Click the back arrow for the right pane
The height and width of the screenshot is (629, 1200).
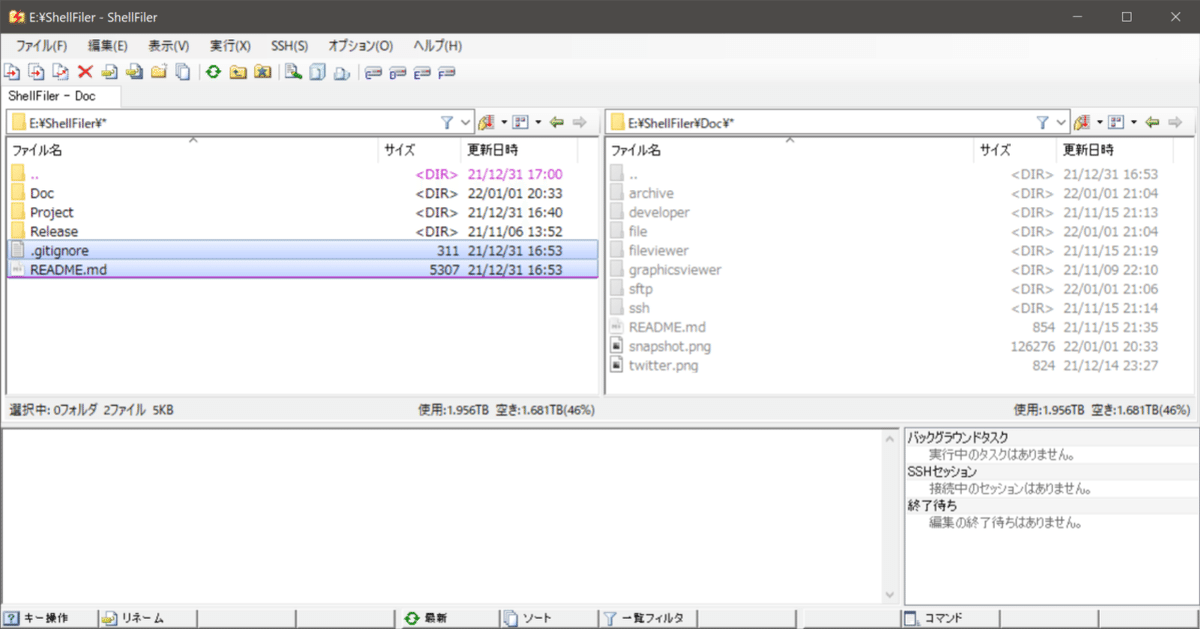click(1151, 121)
